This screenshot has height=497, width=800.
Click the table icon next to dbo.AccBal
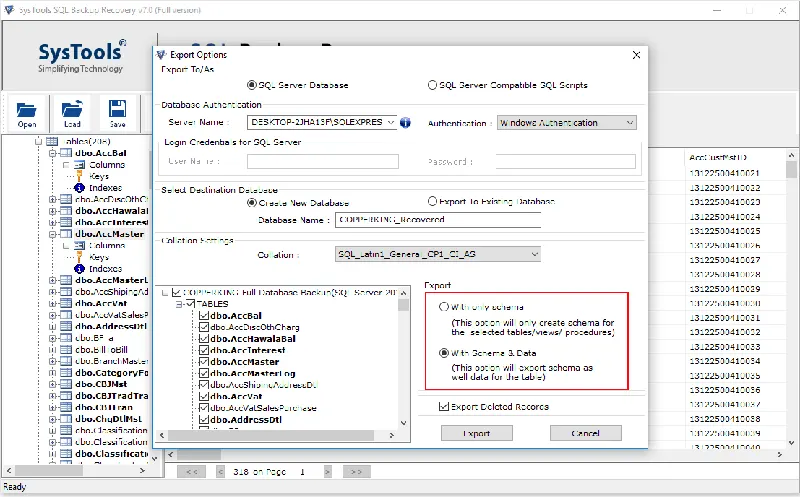click(66, 153)
